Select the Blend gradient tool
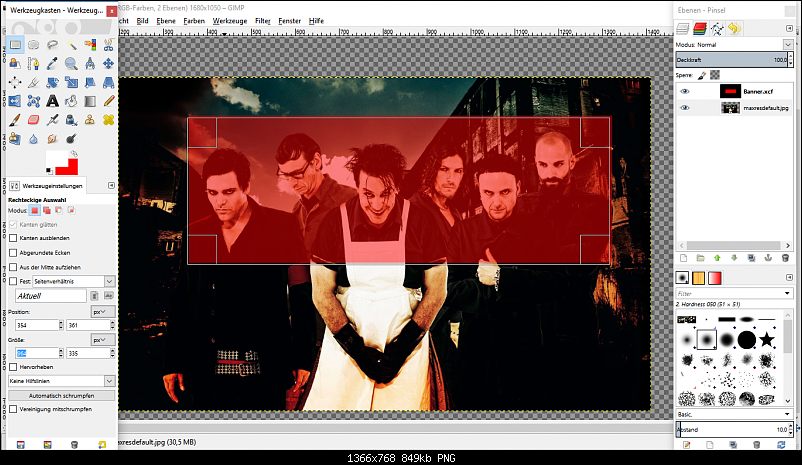The width and height of the screenshot is (802, 465). point(90,101)
